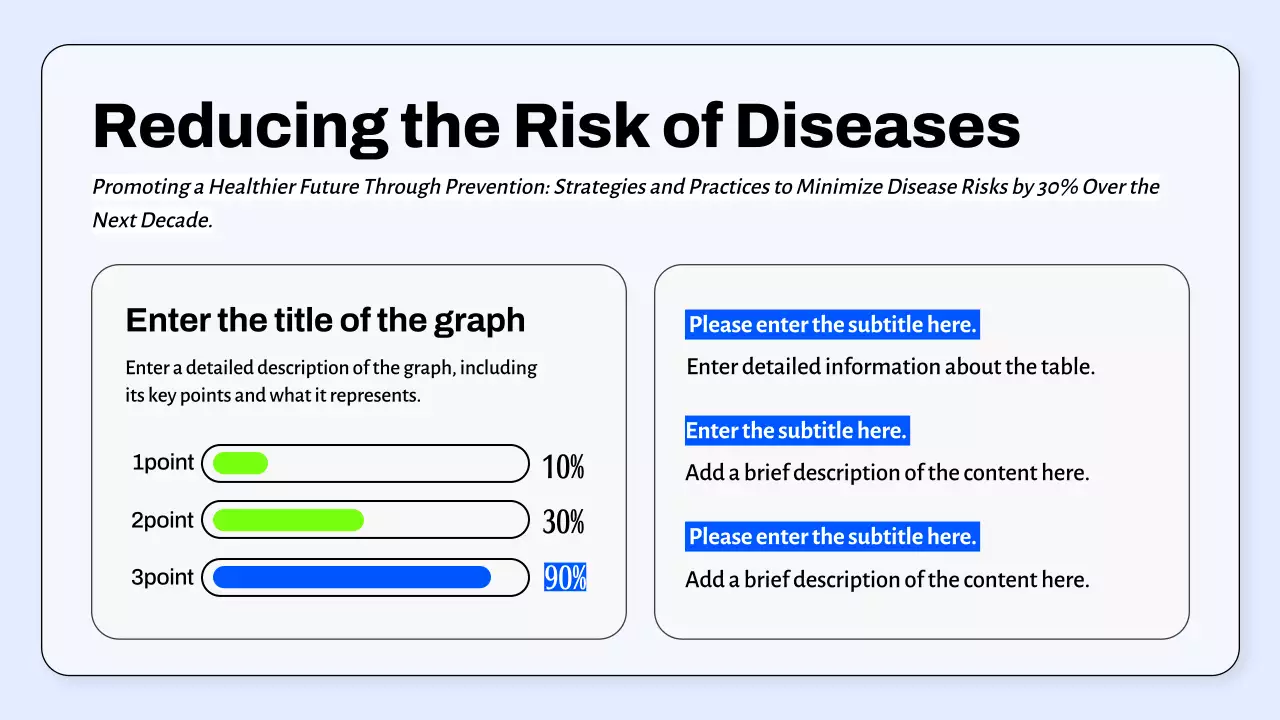Select the graph's detailed description text
Screen dimensions: 1280x720
(331, 381)
